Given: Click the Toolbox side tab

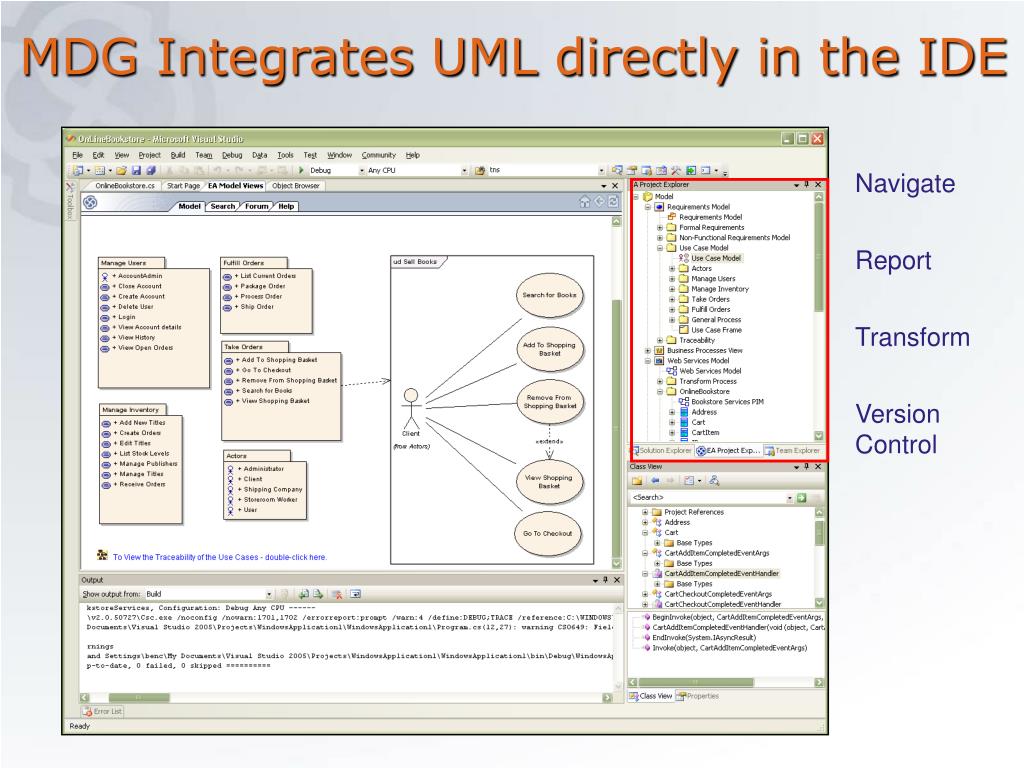Looking at the screenshot, I should point(71,201).
